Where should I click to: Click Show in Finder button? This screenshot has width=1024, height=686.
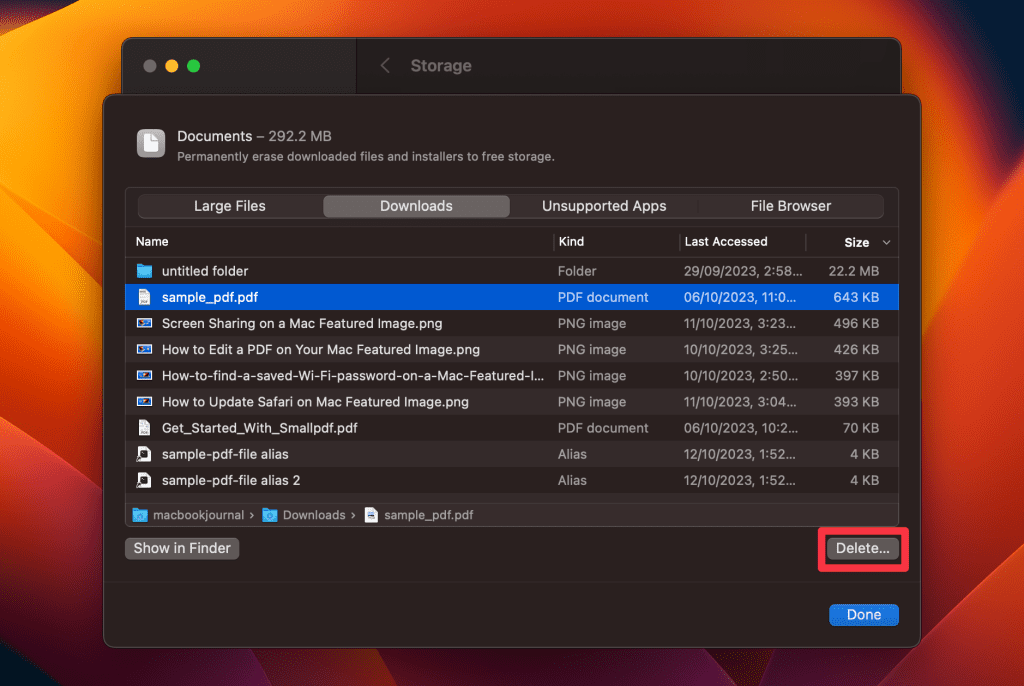182,548
